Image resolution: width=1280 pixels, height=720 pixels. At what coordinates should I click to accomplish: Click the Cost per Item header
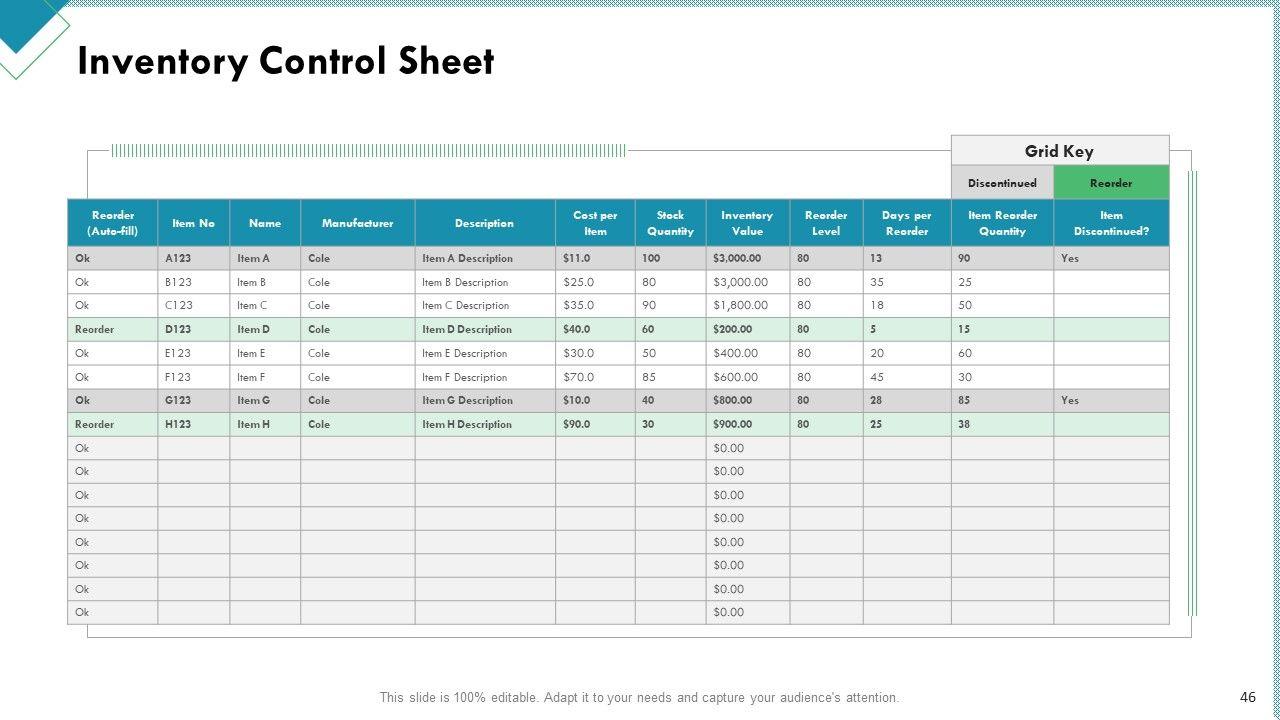pyautogui.click(x=595, y=223)
